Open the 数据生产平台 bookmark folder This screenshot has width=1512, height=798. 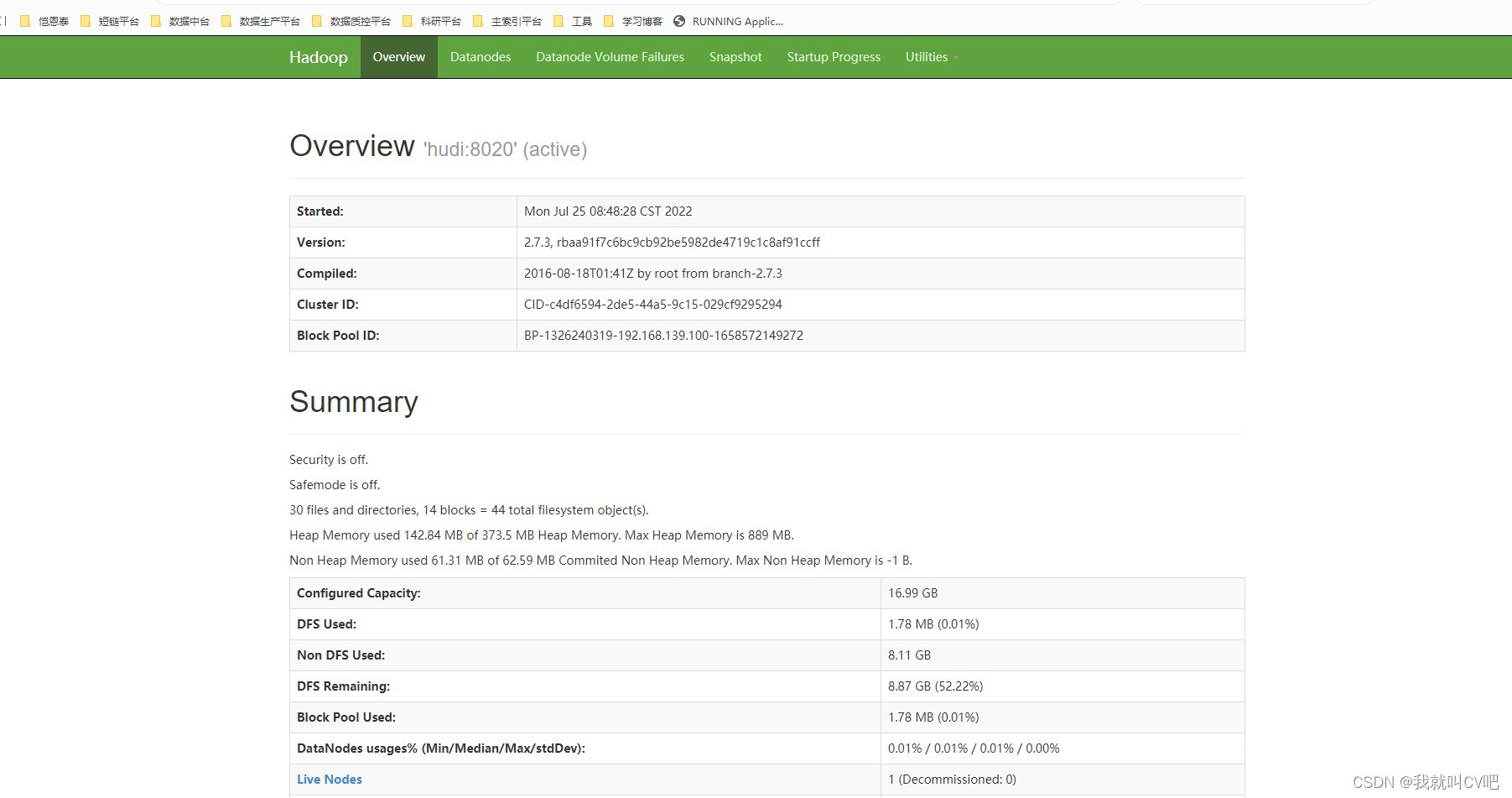coord(268,21)
